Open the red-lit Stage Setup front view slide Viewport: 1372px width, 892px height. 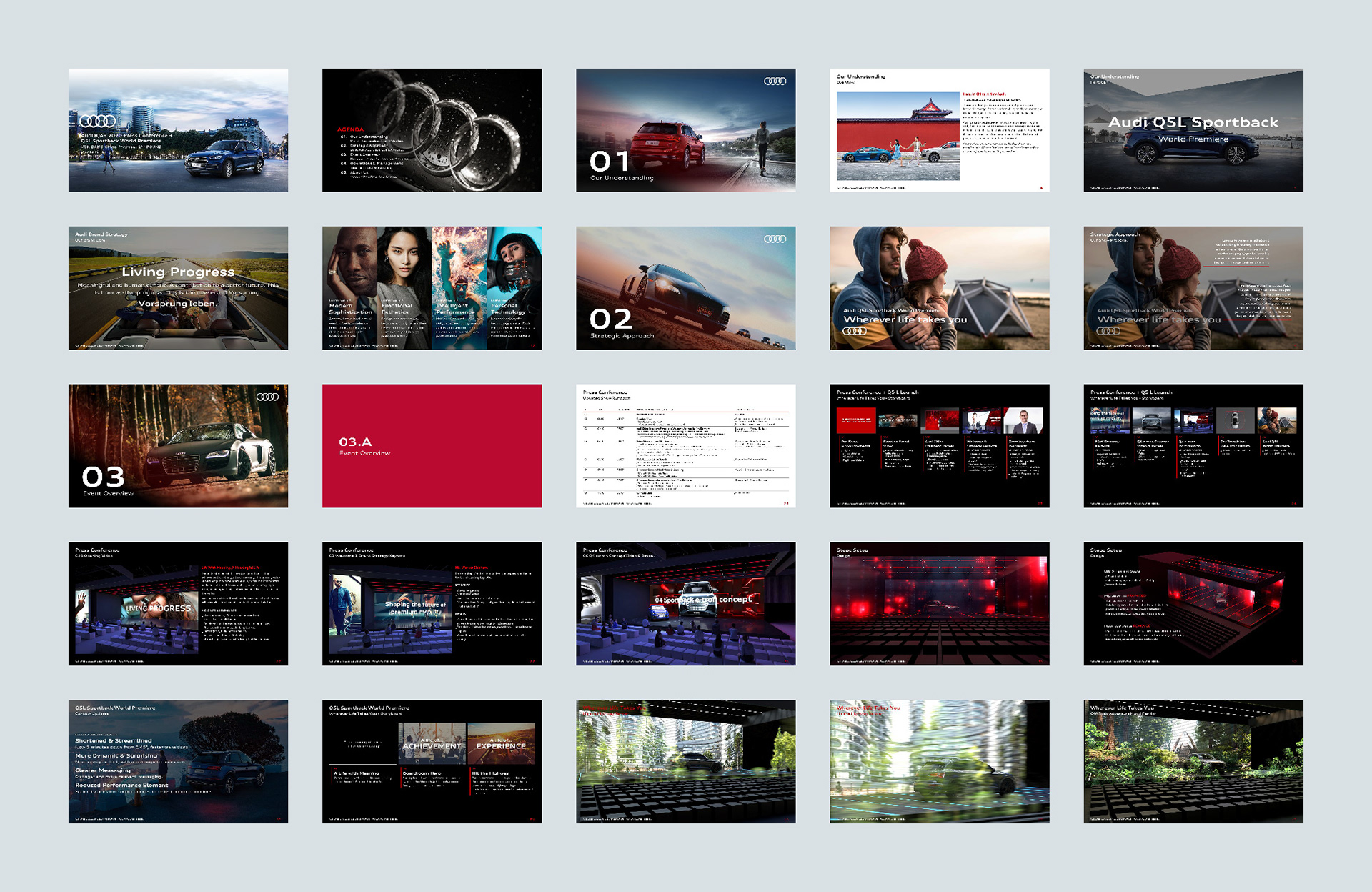pos(939,603)
